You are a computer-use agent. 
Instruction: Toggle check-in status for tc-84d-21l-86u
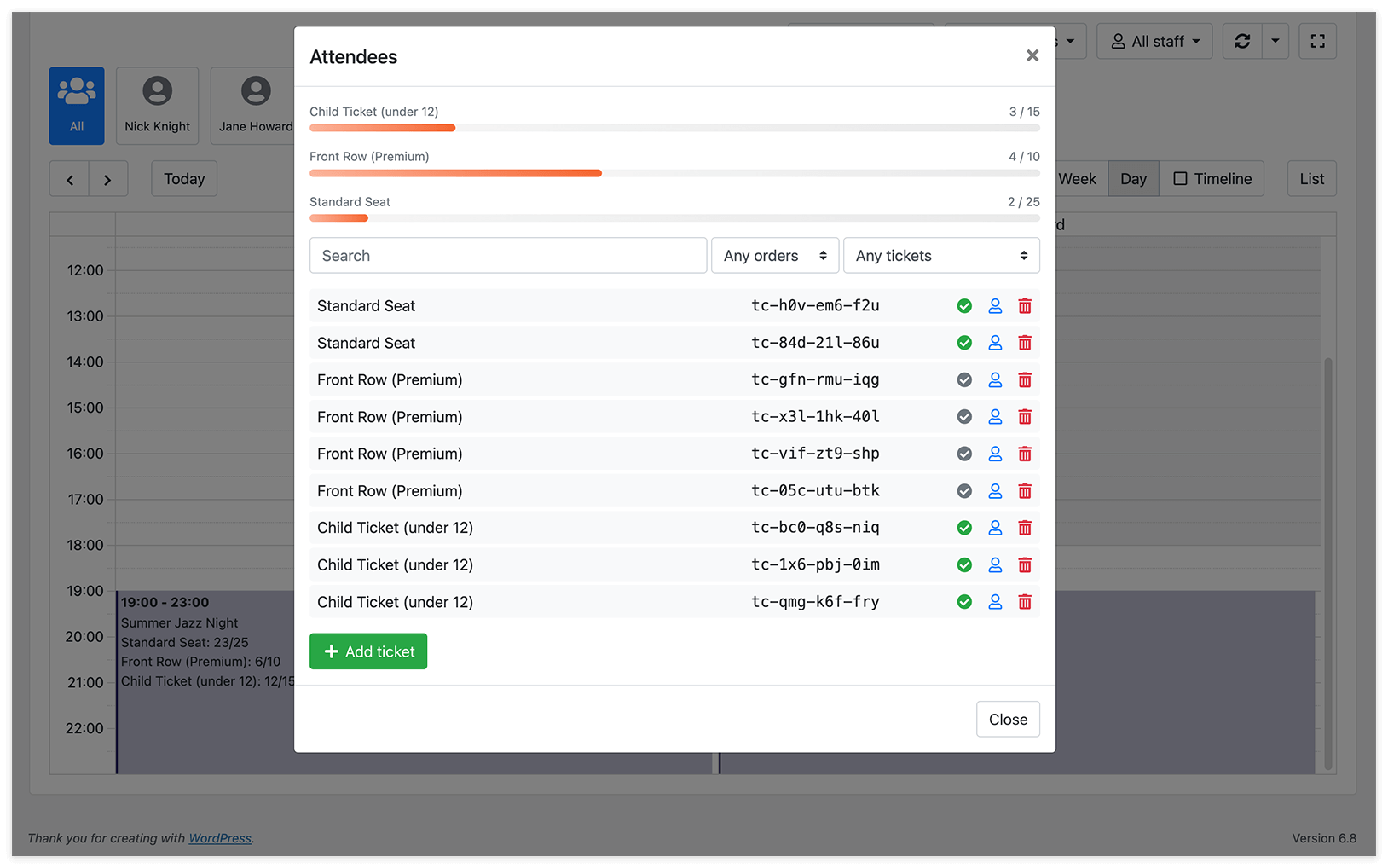pyautogui.click(x=964, y=343)
